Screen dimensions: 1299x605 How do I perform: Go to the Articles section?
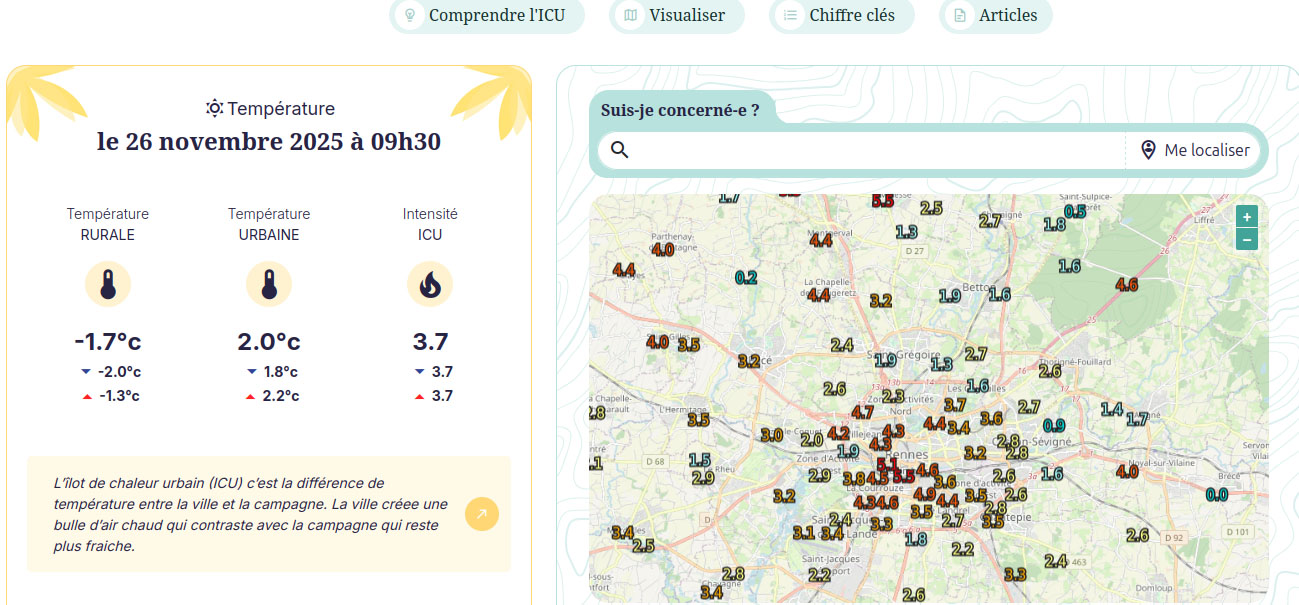[996, 15]
